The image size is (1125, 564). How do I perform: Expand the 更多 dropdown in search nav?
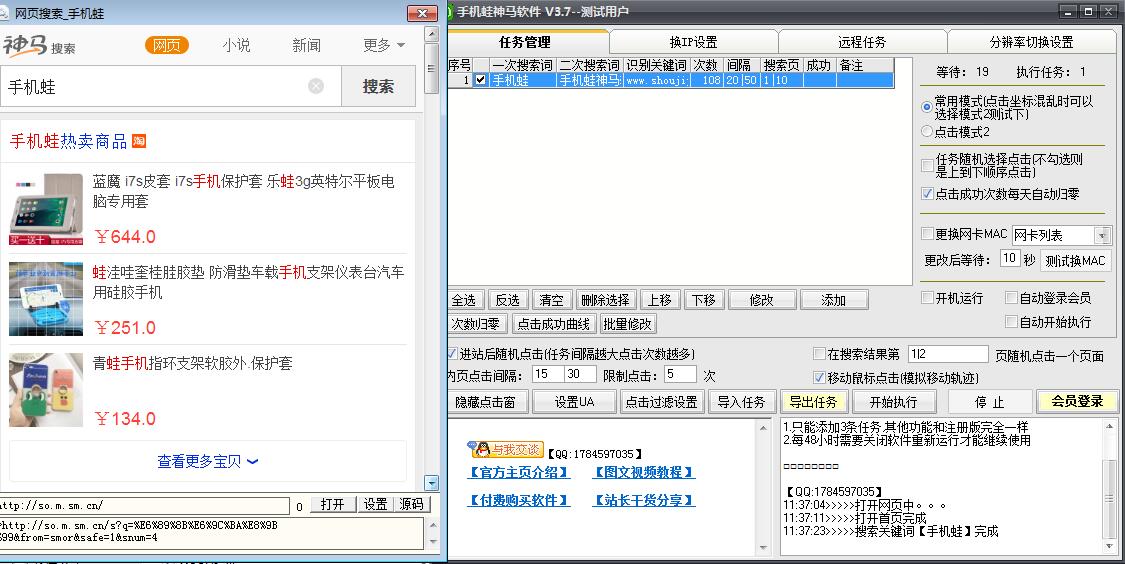tap(384, 45)
